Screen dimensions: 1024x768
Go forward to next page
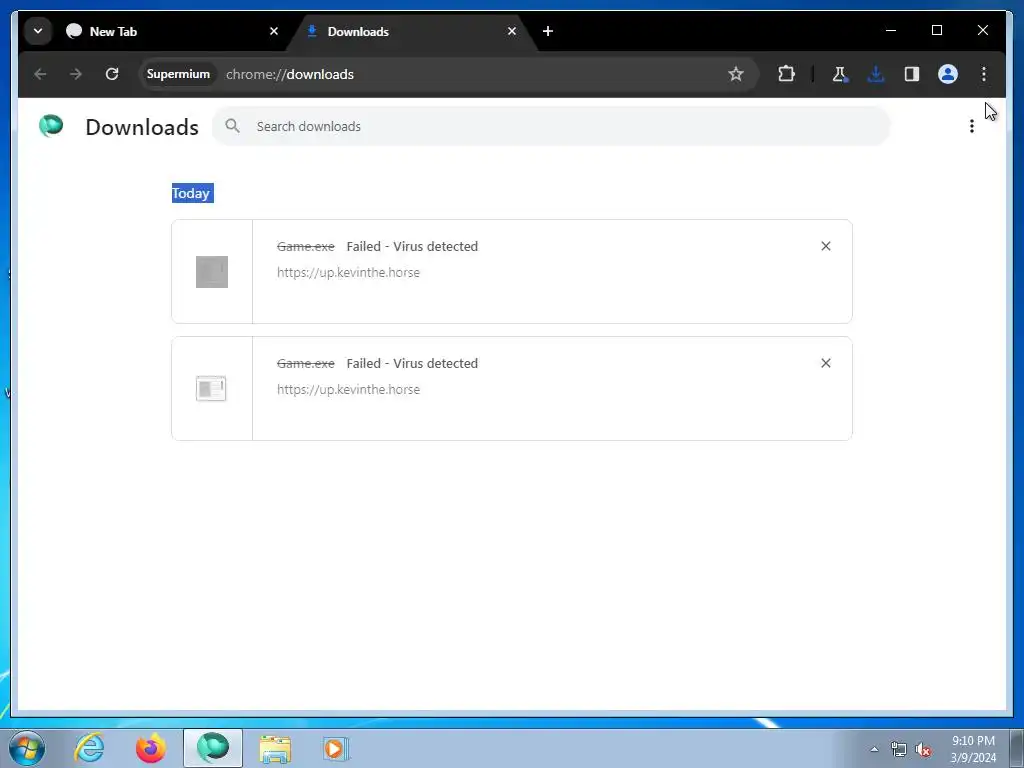[76, 74]
